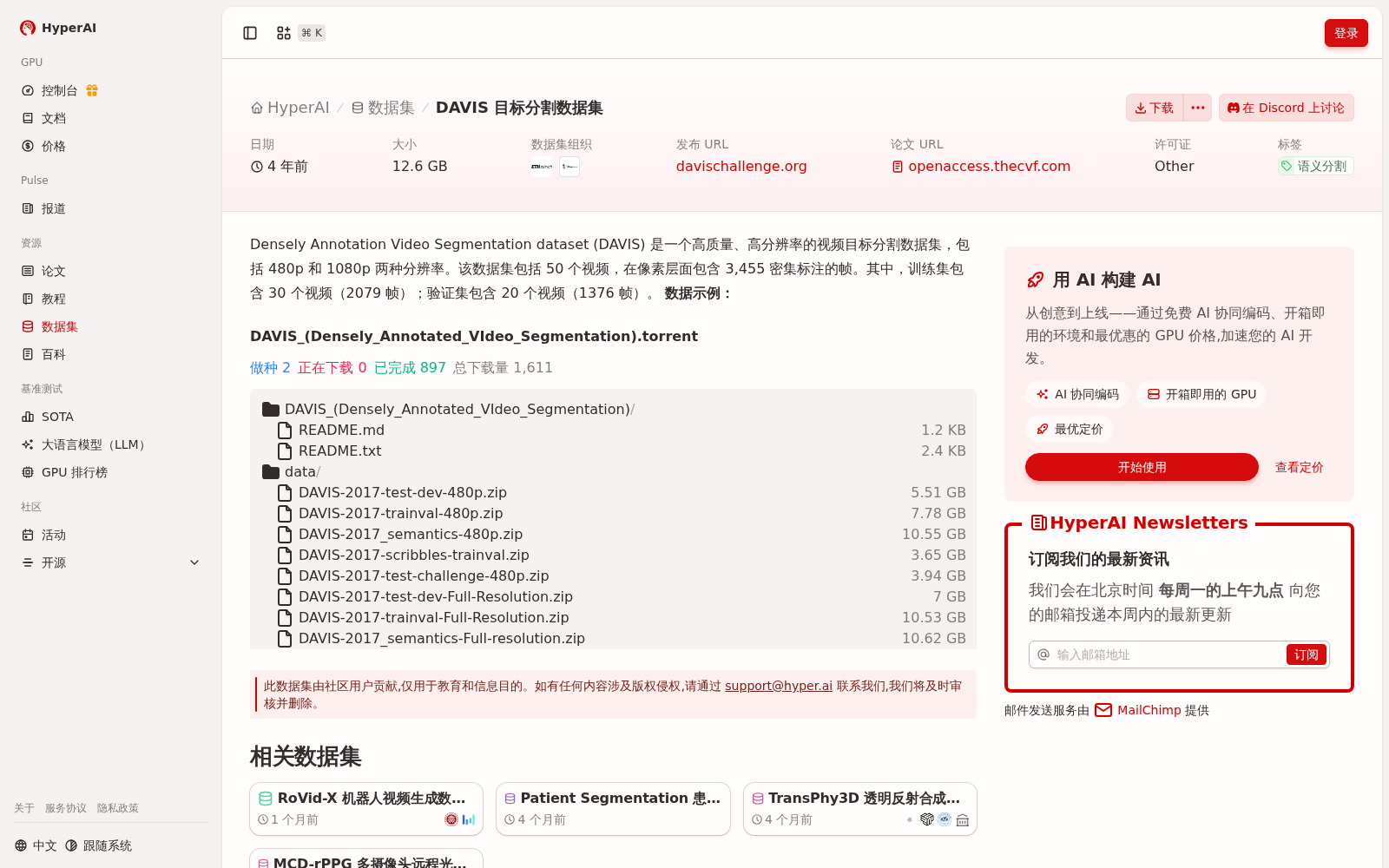Click the 开箱即用的 GPU chip

click(1201, 394)
